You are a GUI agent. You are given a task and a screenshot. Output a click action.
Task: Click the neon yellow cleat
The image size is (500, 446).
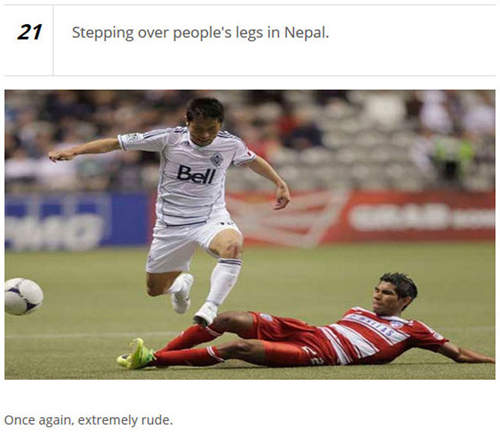coord(136,355)
